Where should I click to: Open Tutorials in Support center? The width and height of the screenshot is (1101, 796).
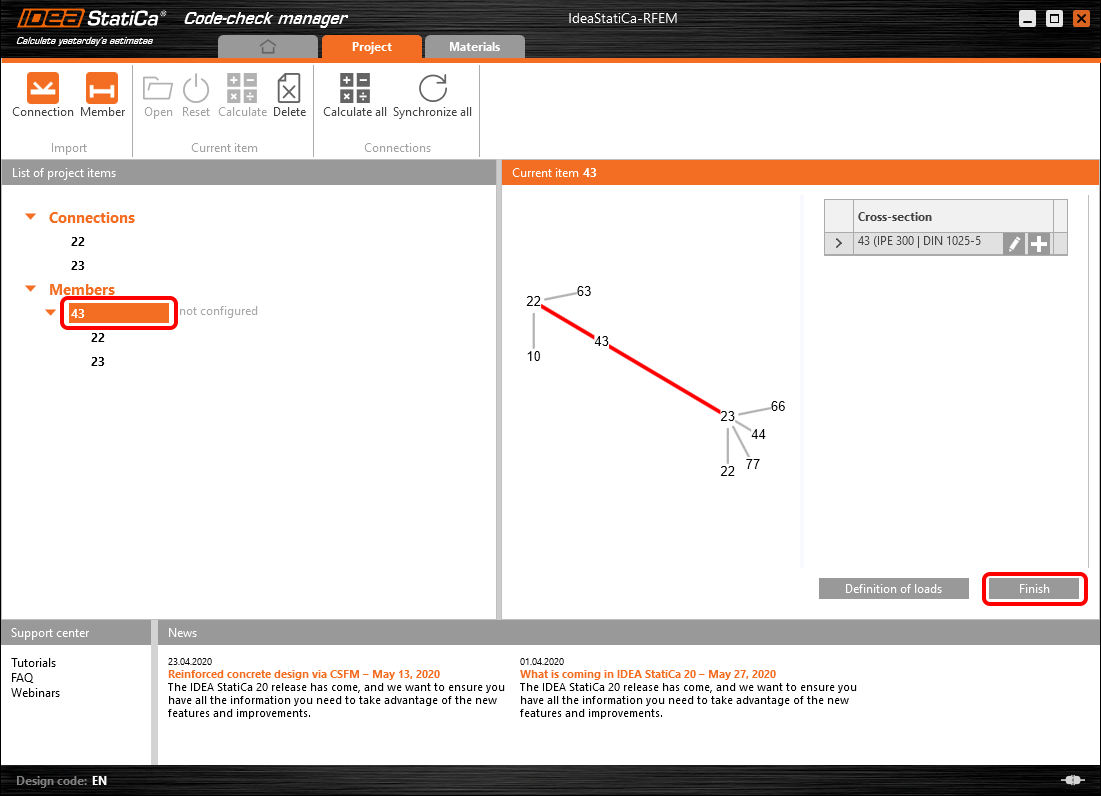(33, 663)
